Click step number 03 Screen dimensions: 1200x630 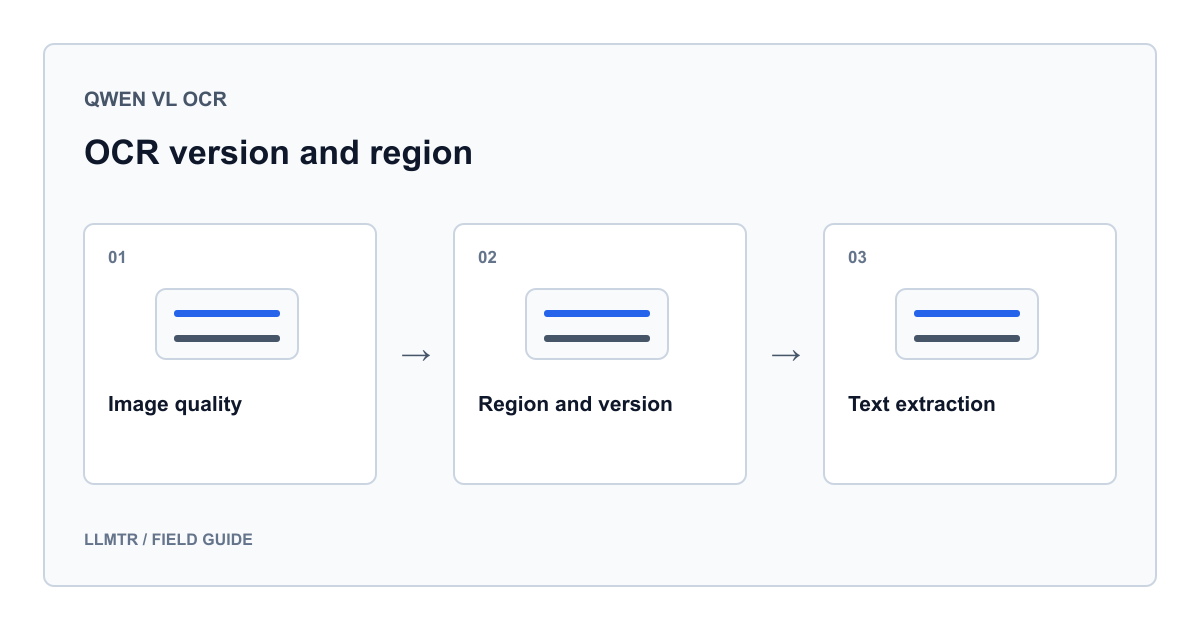click(857, 258)
